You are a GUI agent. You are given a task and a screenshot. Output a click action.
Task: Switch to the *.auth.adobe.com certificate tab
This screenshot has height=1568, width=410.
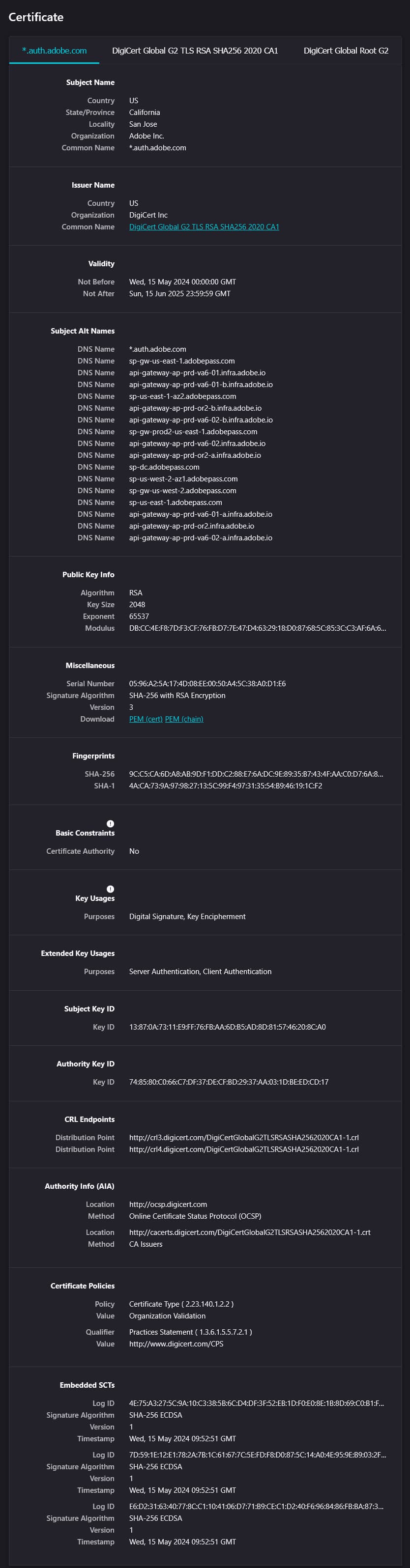point(54,51)
